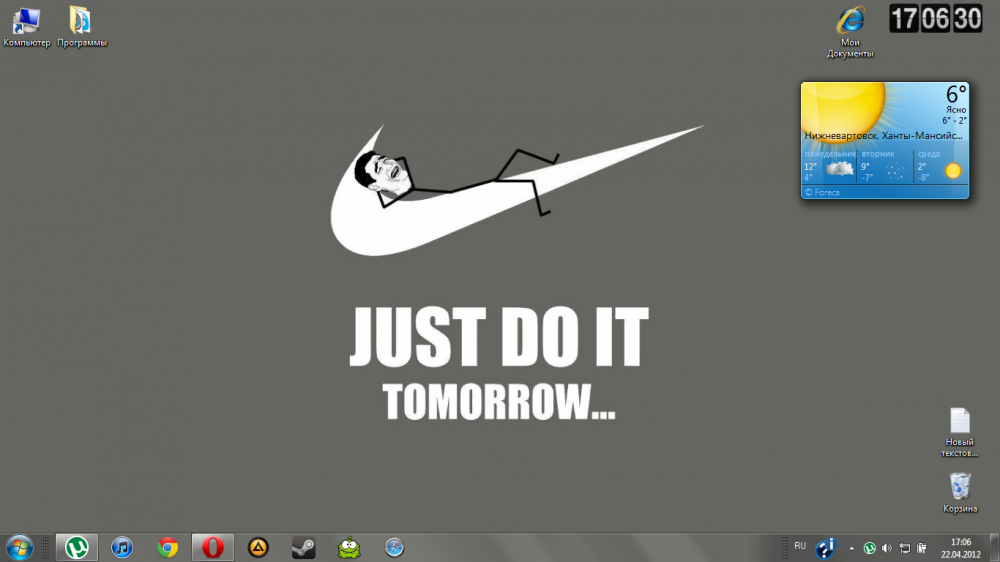Switch to the Opera browser taskbar button
Screen dimensions: 1000x562
(x=213, y=547)
